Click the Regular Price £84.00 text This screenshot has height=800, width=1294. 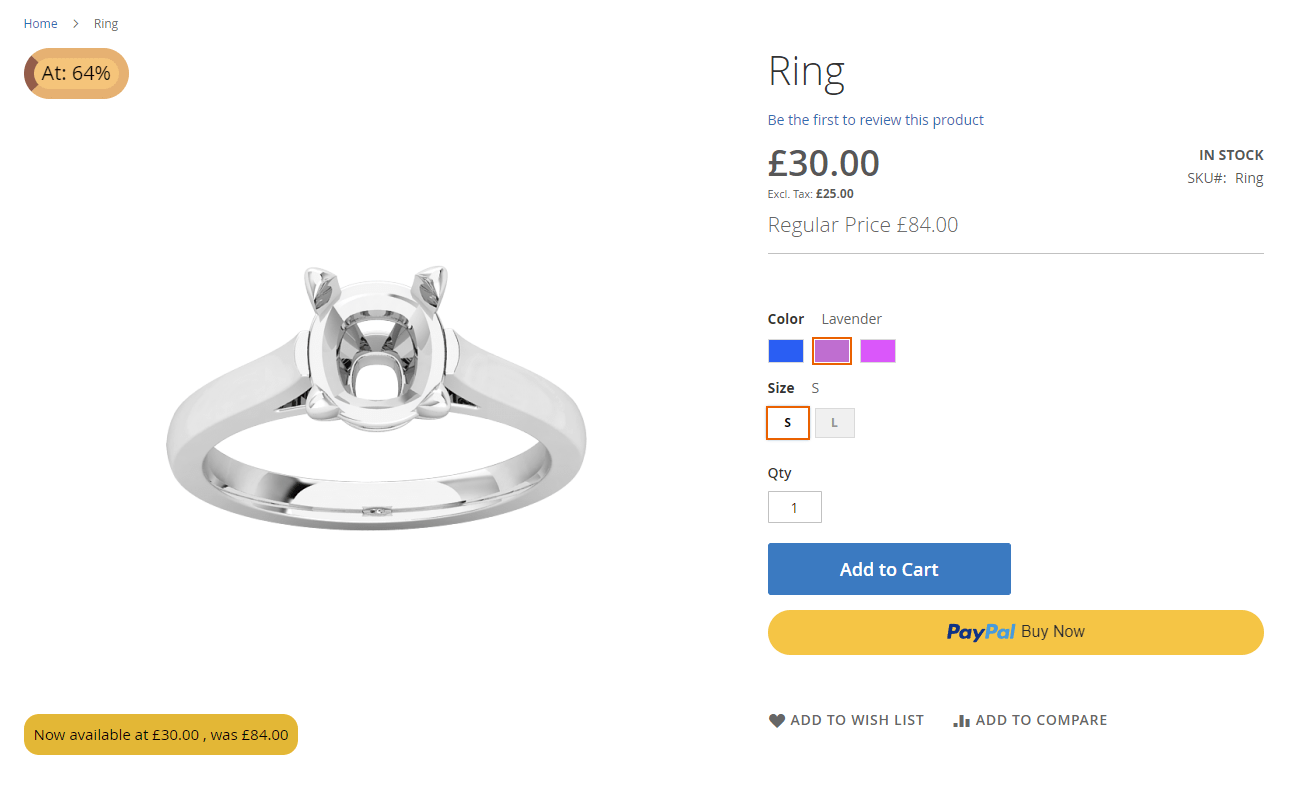click(863, 225)
